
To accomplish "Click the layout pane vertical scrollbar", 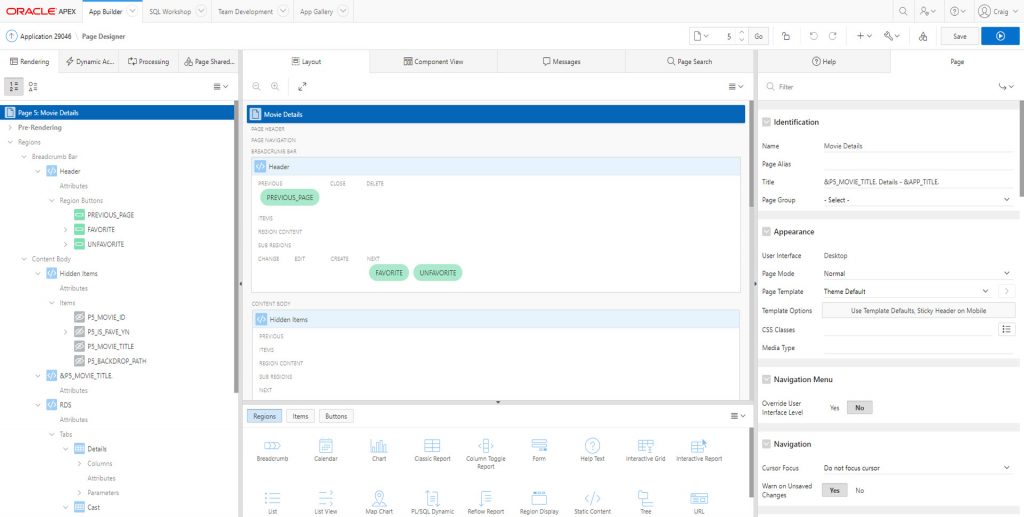I will pyautogui.click(x=750, y=154).
